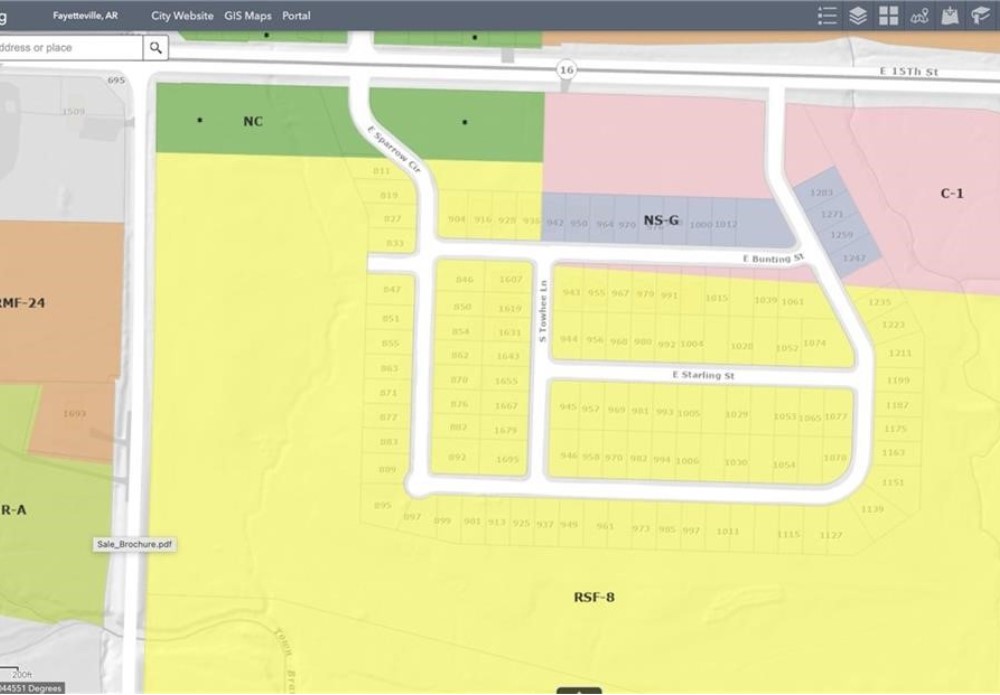
Task: Click the blue-gray NS-G zoning district
Action: pyautogui.click(x=661, y=219)
